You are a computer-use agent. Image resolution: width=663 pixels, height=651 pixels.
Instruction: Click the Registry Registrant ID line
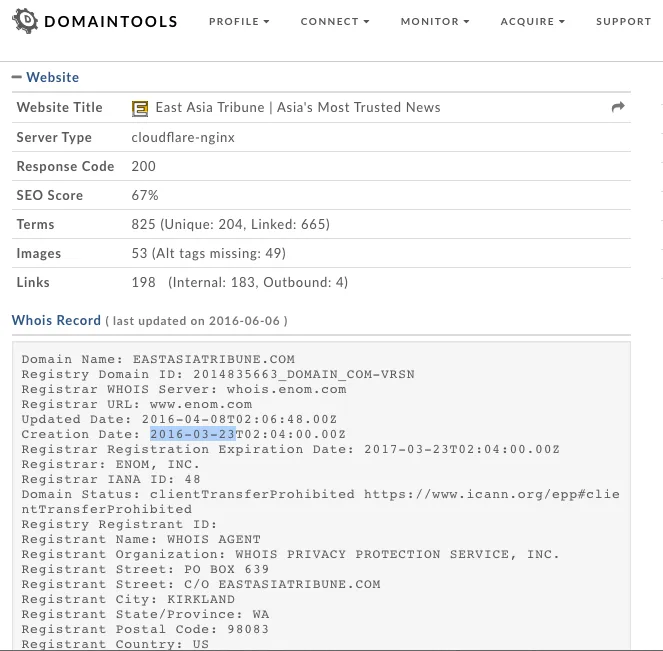119,524
